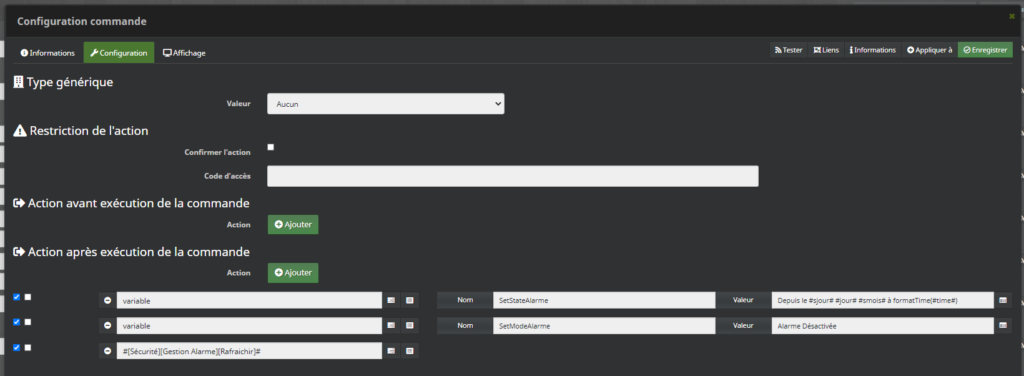Uncheck the checked box on Rafraichir row
1024x376 pixels.
(x=16, y=347)
